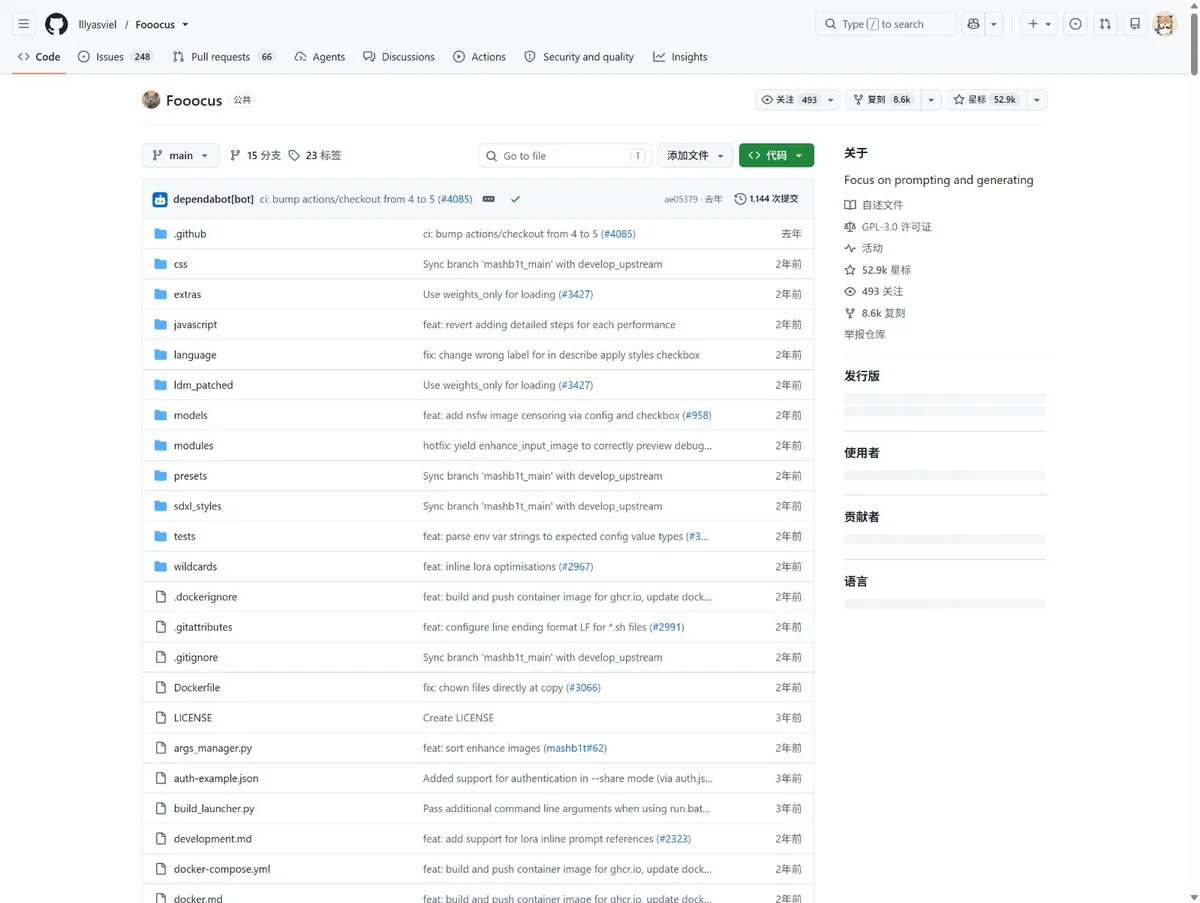The width and height of the screenshot is (1200, 903).
Task: Open the readme link in About
Action: (874, 205)
